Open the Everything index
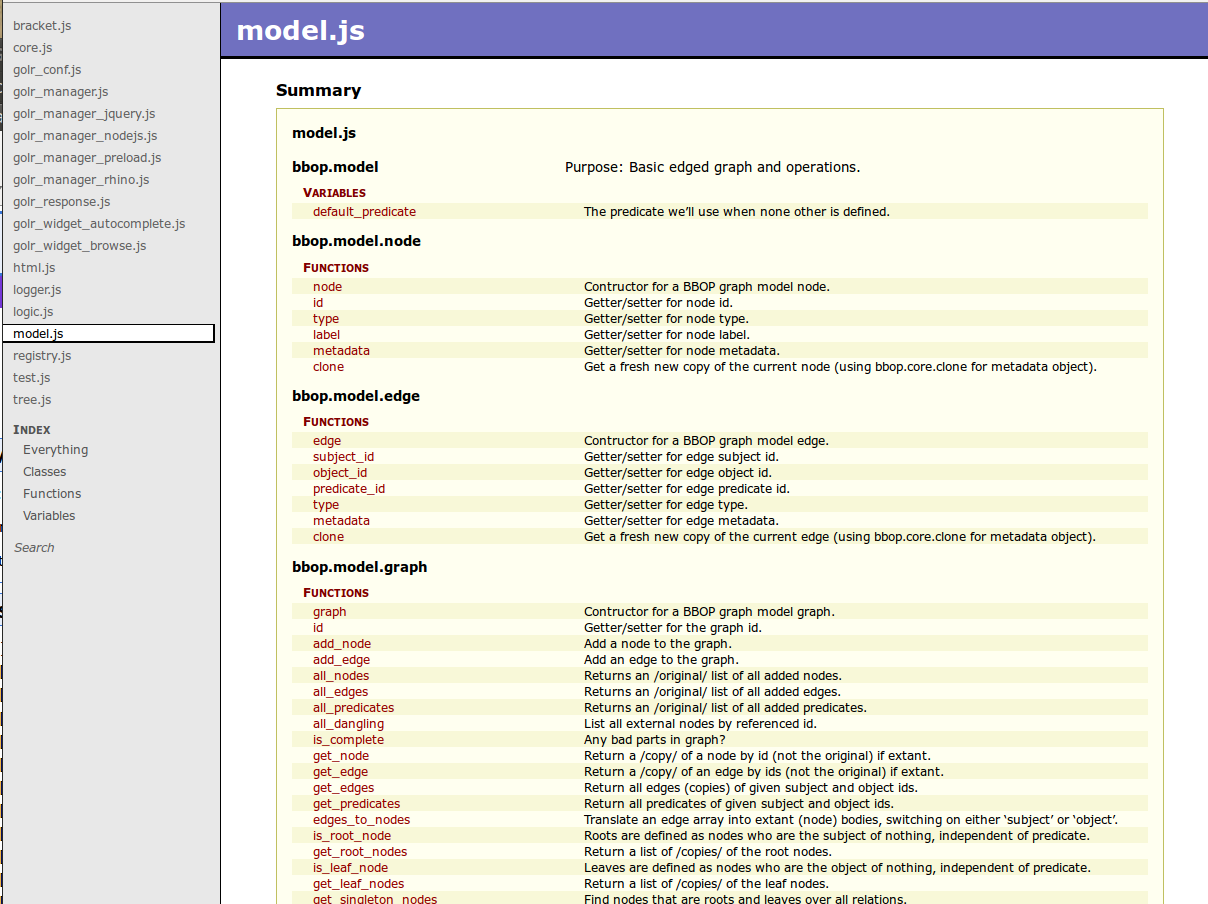1208x904 pixels. 55,450
